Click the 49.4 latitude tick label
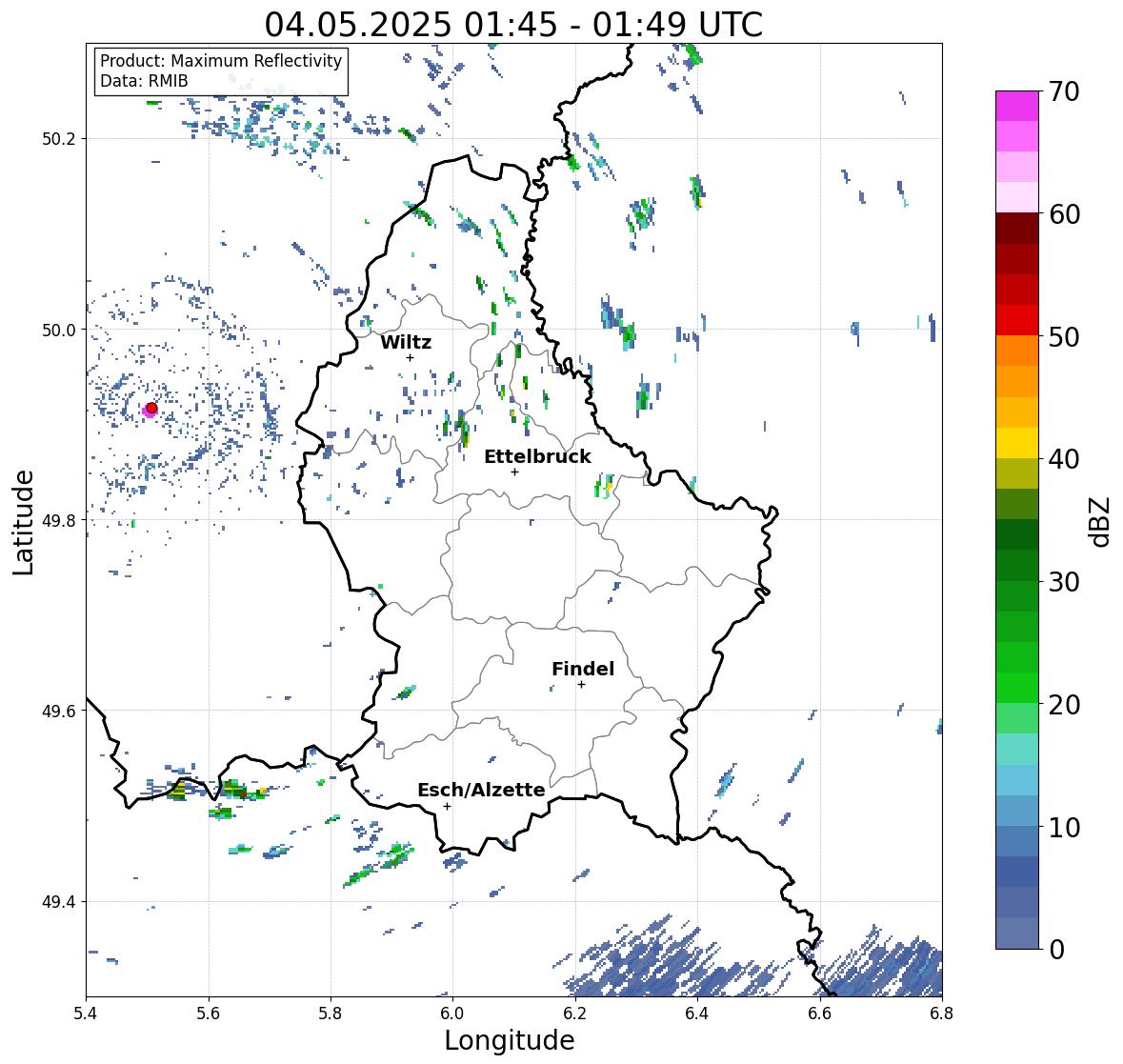The height and width of the screenshot is (1064, 1123). (x=59, y=902)
